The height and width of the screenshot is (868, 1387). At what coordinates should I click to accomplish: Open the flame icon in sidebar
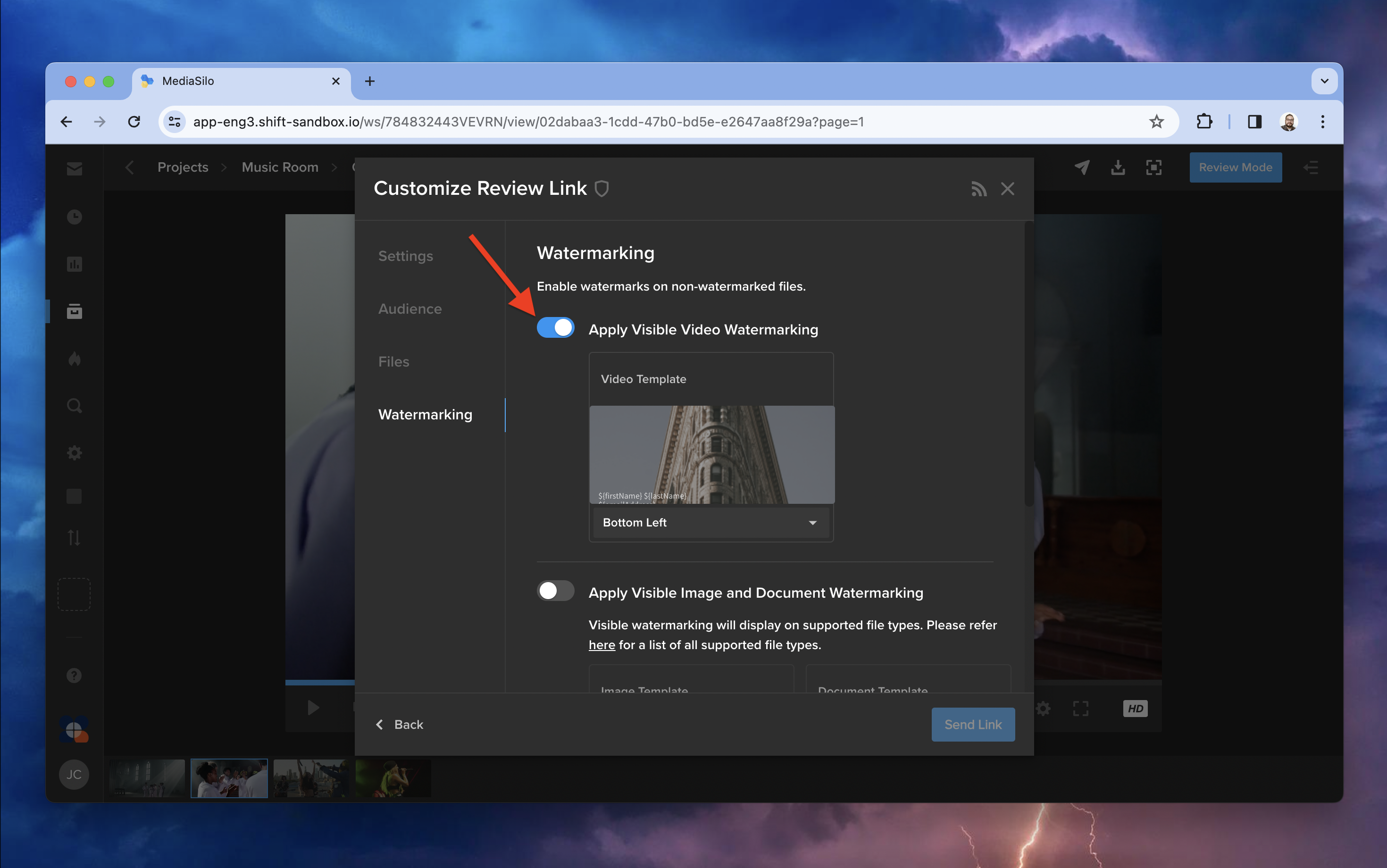[74, 359]
